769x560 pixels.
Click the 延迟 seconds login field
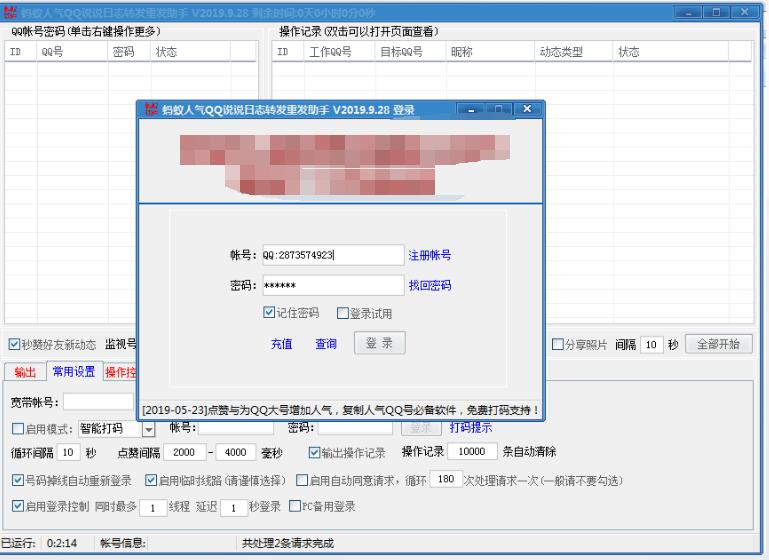tap(233, 508)
